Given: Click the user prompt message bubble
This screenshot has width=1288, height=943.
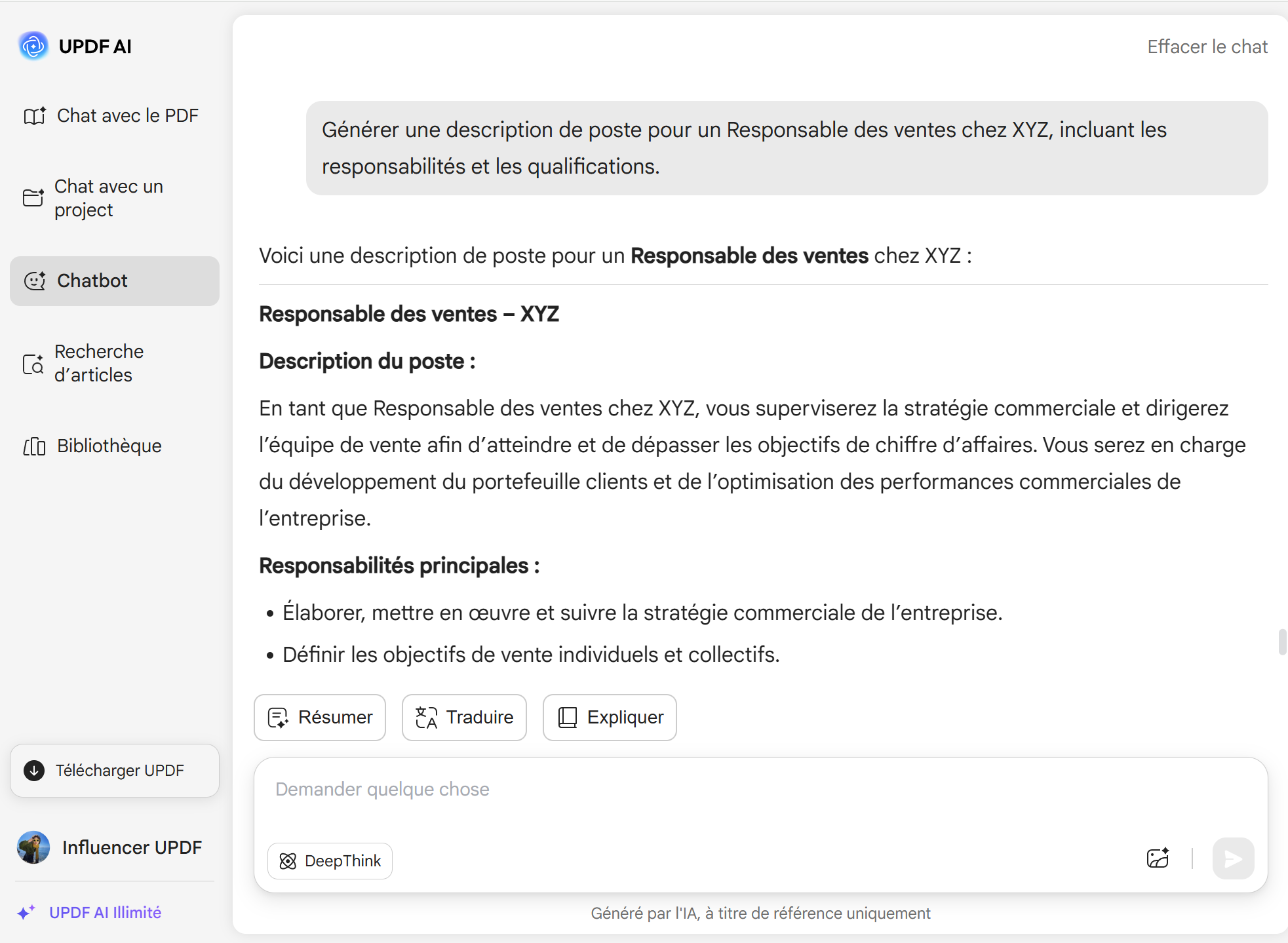Looking at the screenshot, I should [x=787, y=148].
